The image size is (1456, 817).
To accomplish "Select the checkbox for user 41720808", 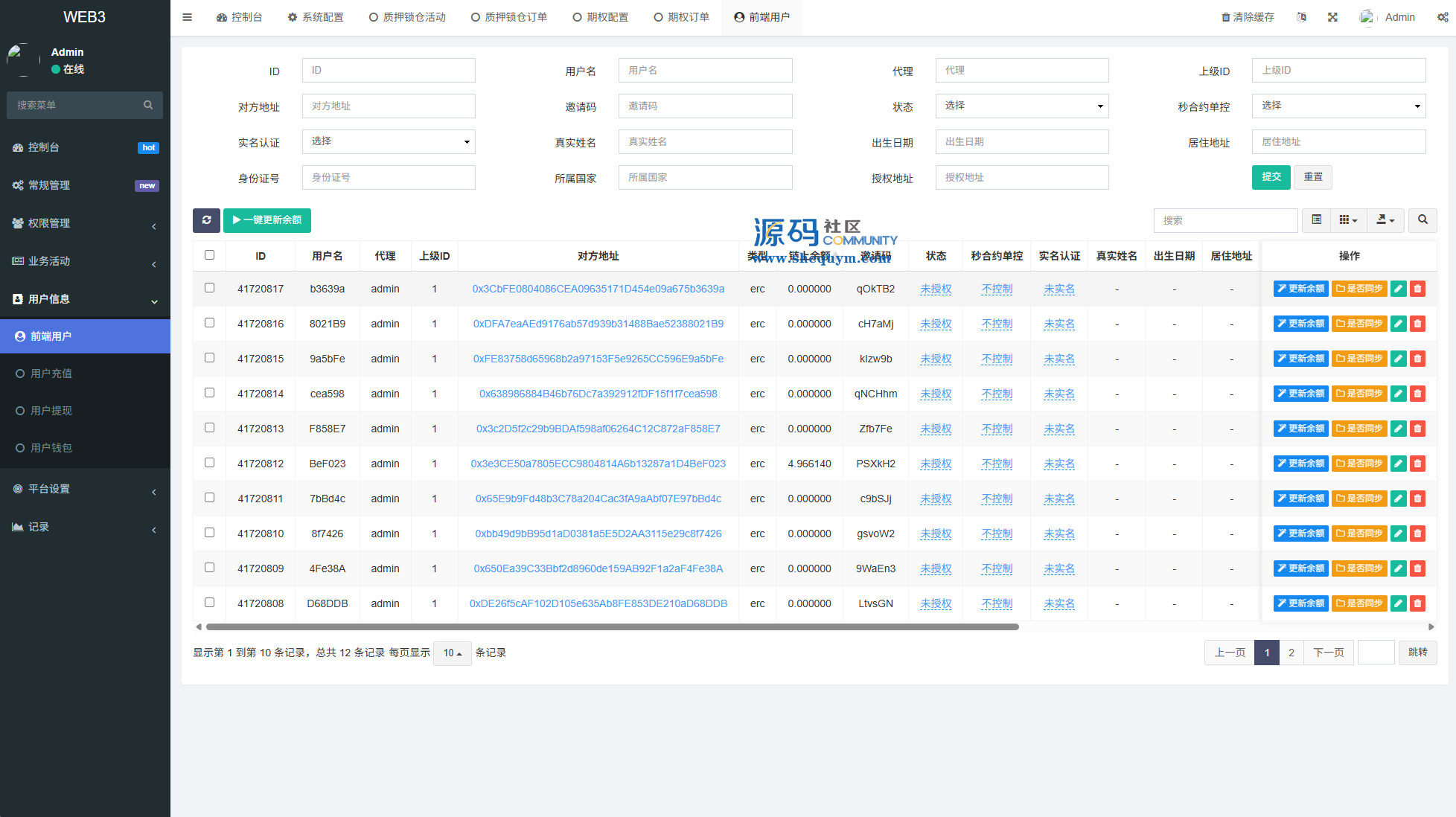I will click(x=209, y=603).
